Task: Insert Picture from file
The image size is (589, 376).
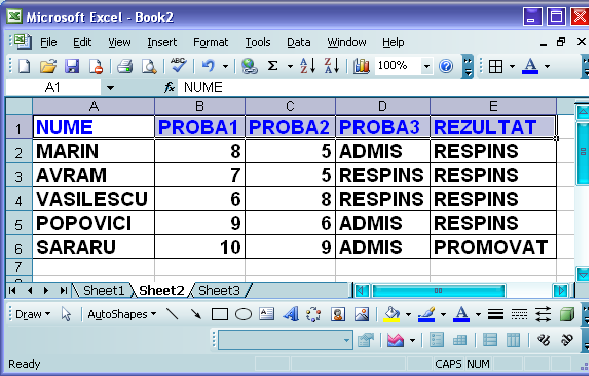Action: [x=361, y=314]
